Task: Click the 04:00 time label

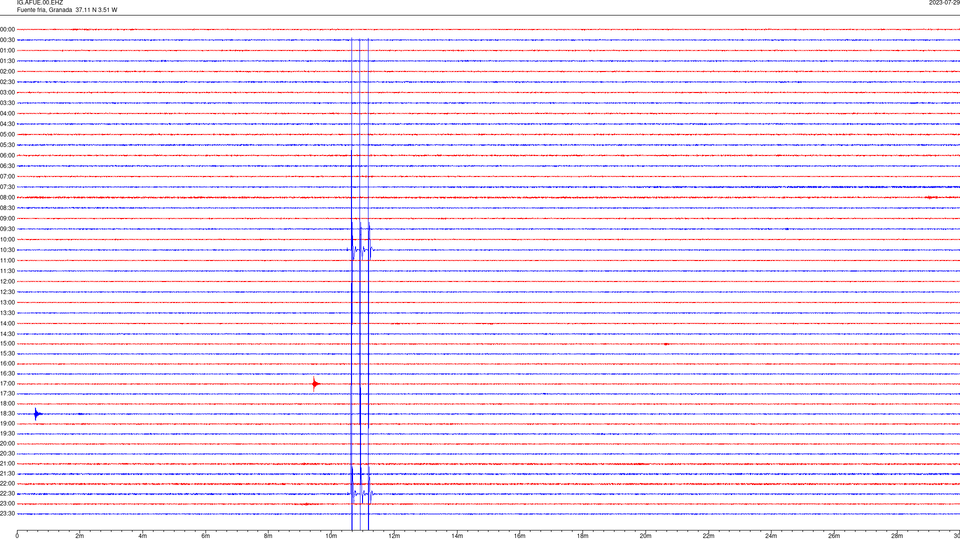Action: coord(7,113)
